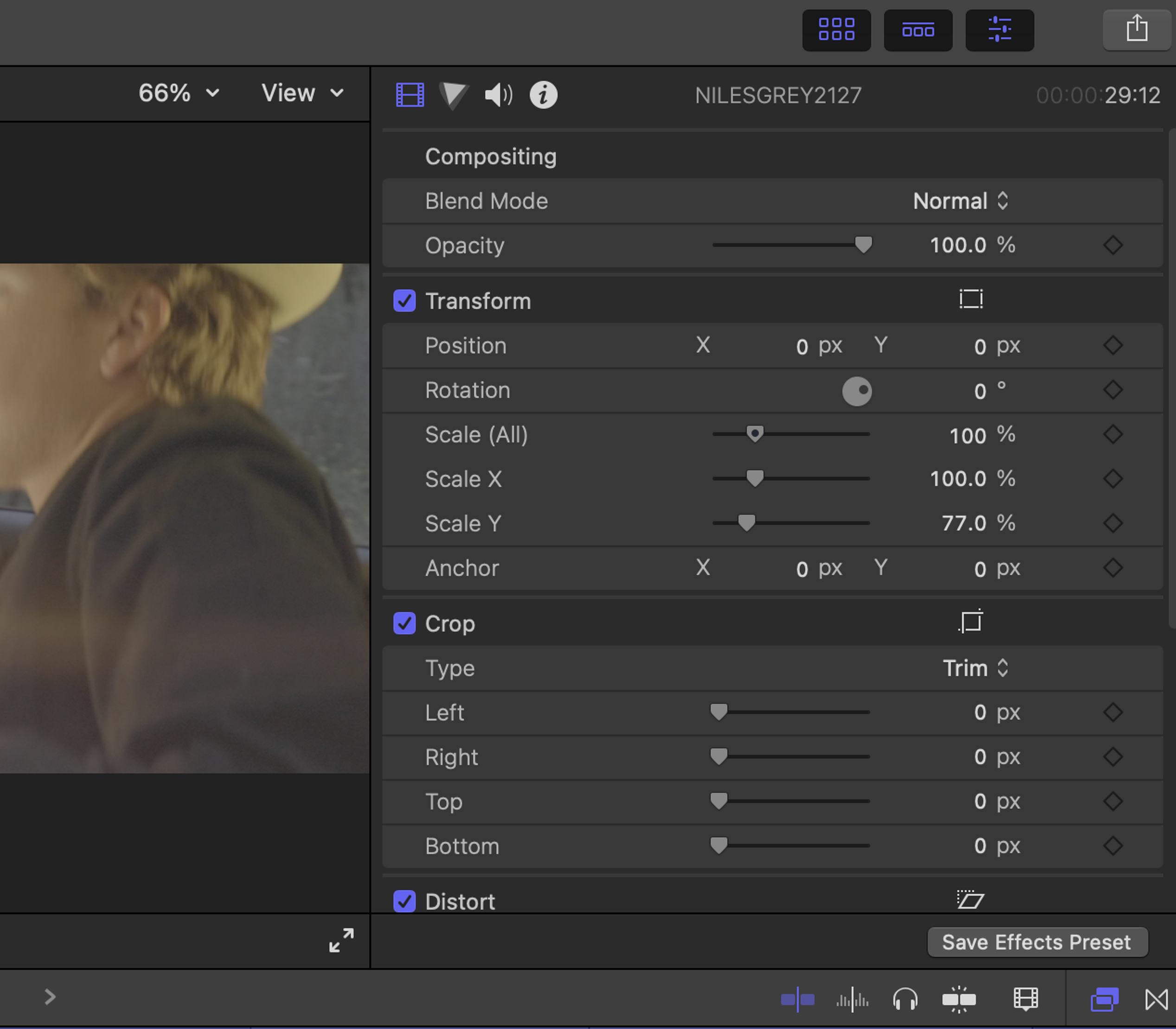The width and height of the screenshot is (1176, 1029).
Task: Change the Blend Mode Normal popup
Action: [x=960, y=201]
